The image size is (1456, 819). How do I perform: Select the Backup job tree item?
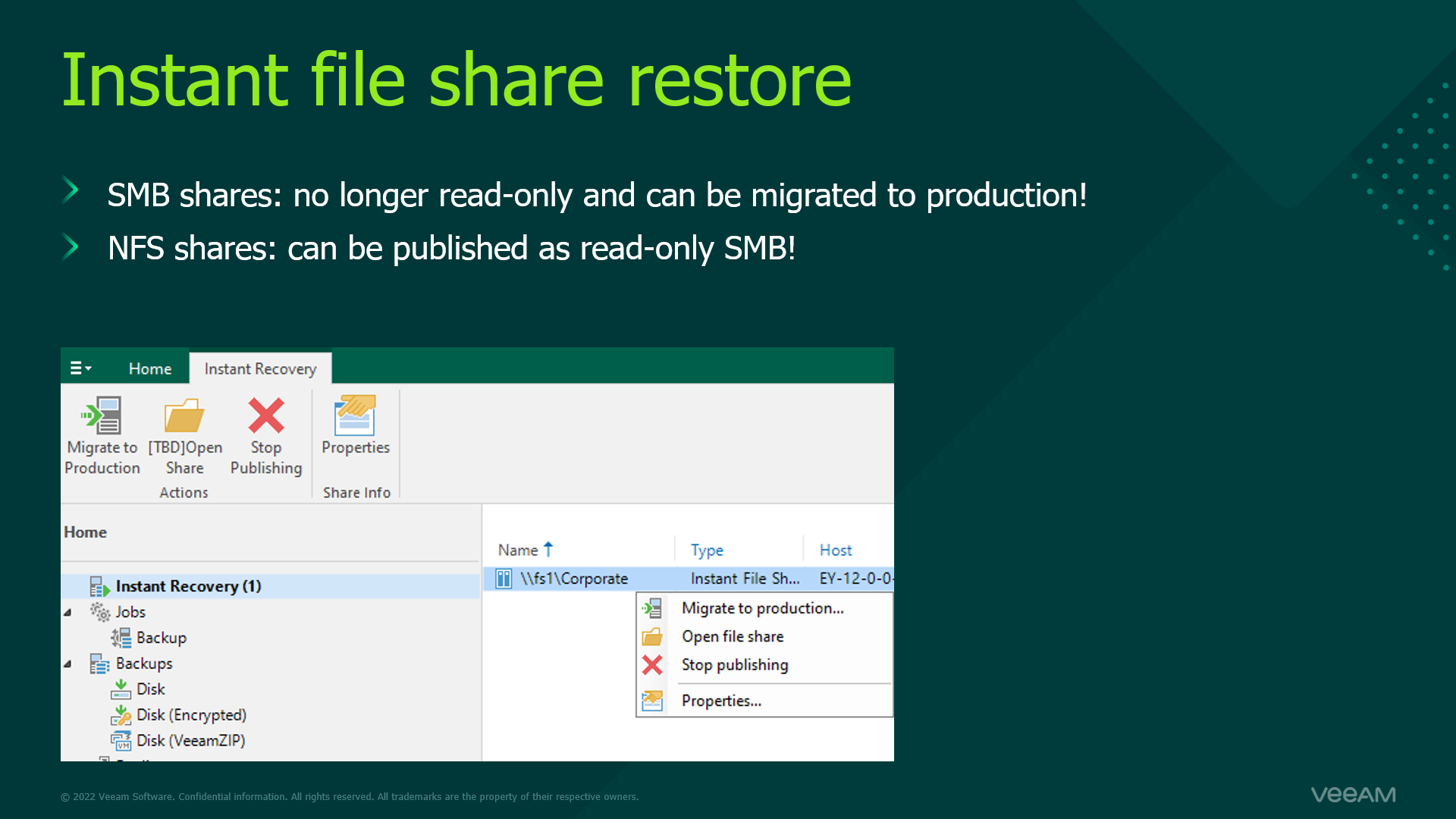pos(162,638)
